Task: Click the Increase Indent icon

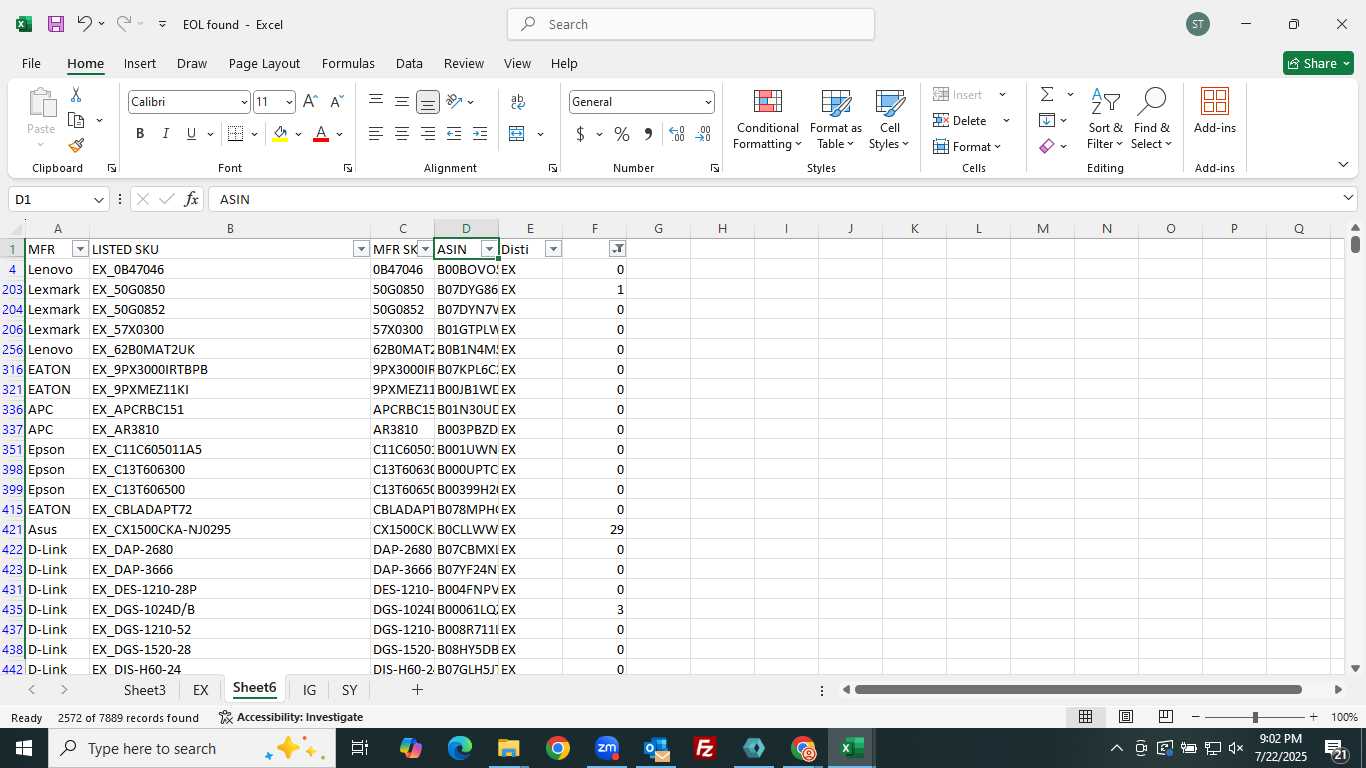Action: pyautogui.click(x=480, y=134)
